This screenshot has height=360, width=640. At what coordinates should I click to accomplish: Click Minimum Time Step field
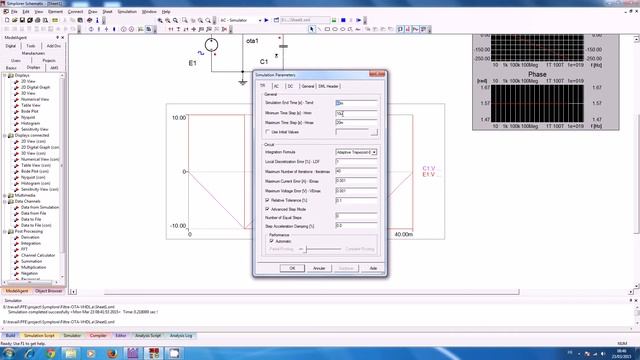(x=356, y=113)
